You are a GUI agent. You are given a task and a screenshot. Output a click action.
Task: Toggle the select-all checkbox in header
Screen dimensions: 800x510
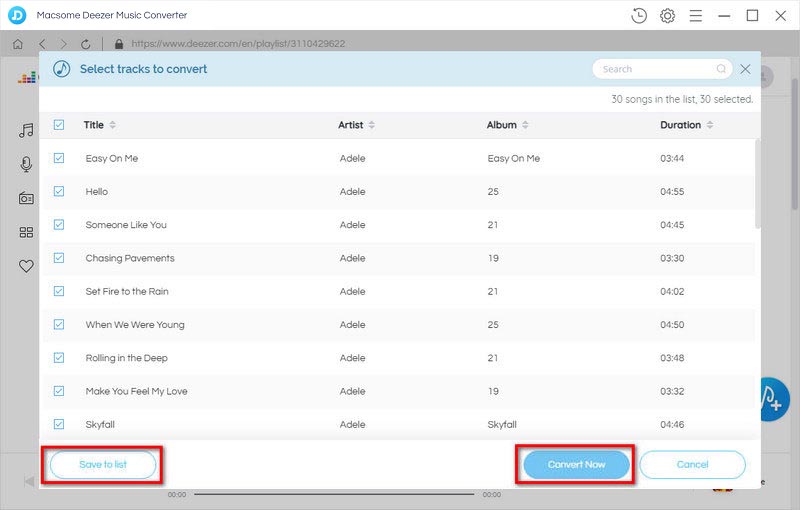tap(59, 124)
